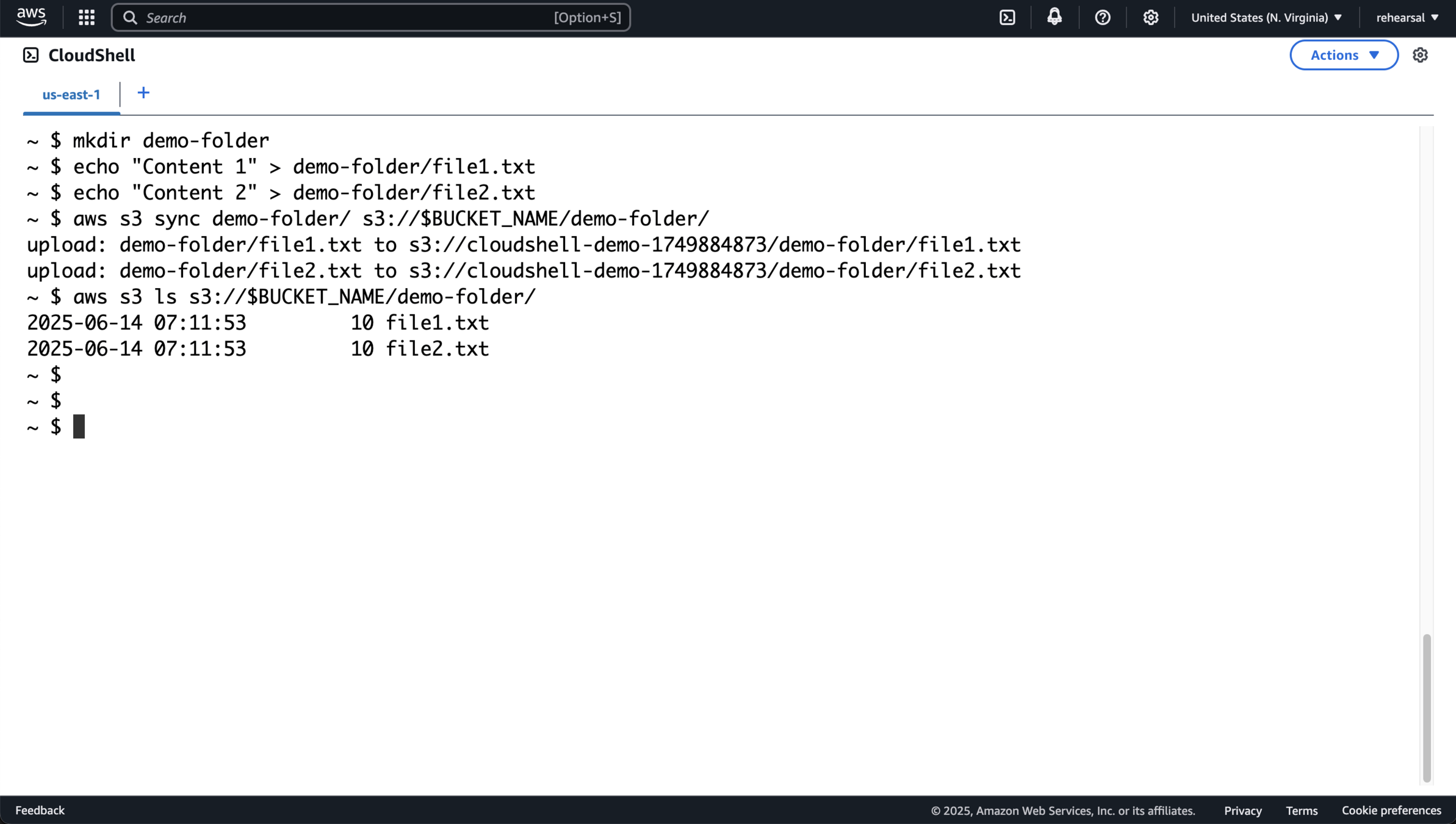Open the Privacy footer link
The width and height of the screenshot is (1456, 824).
click(1242, 811)
